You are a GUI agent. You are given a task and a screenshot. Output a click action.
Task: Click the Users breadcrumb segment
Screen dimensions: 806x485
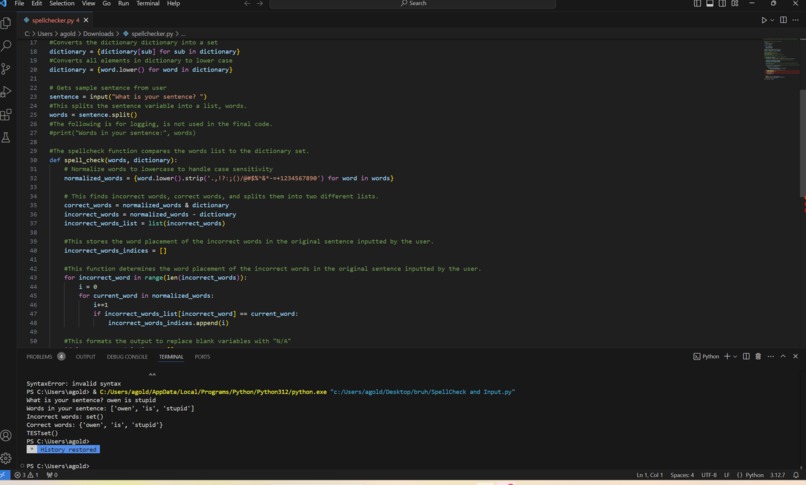coord(45,33)
